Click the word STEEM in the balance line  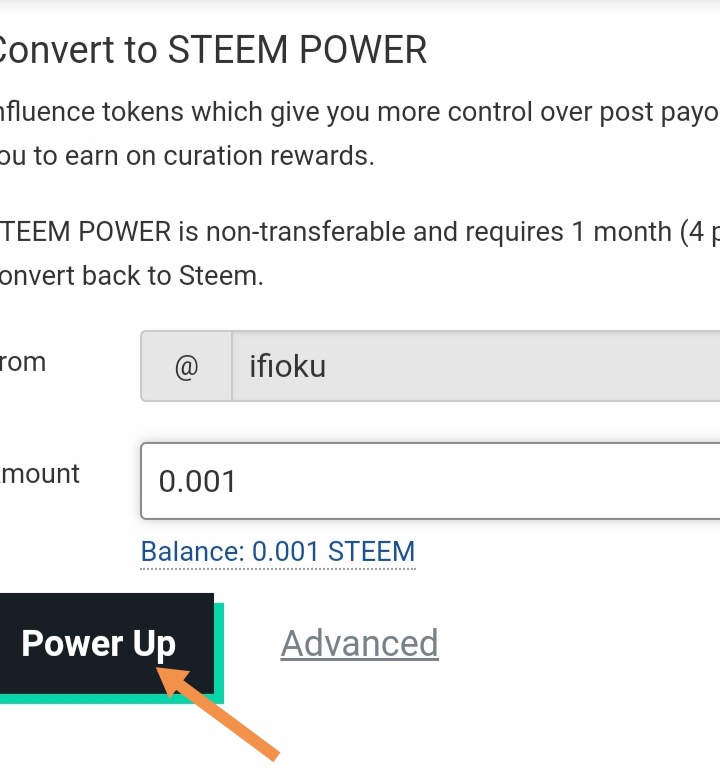pyautogui.click(x=371, y=552)
